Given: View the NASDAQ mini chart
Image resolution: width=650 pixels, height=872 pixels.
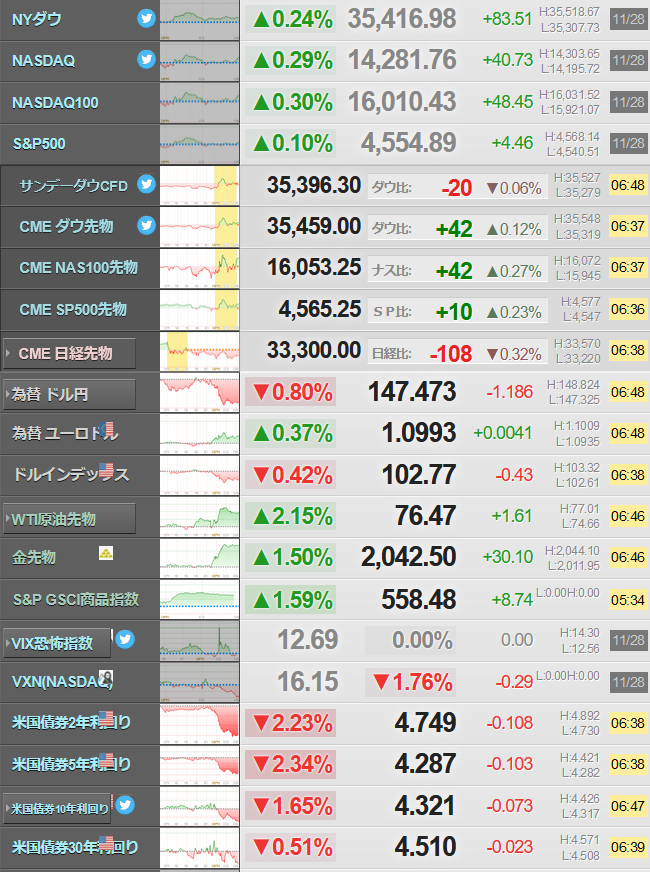Looking at the screenshot, I should (x=200, y=61).
